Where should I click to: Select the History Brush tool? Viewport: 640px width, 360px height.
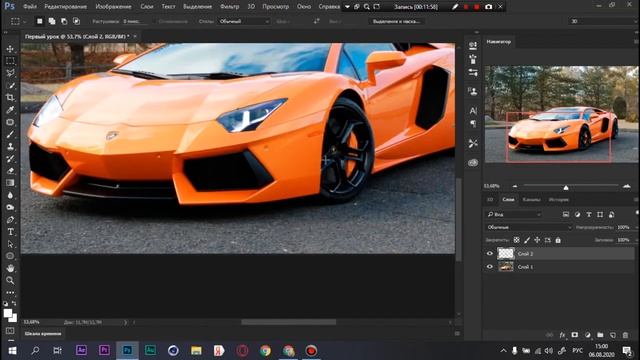pos(10,159)
